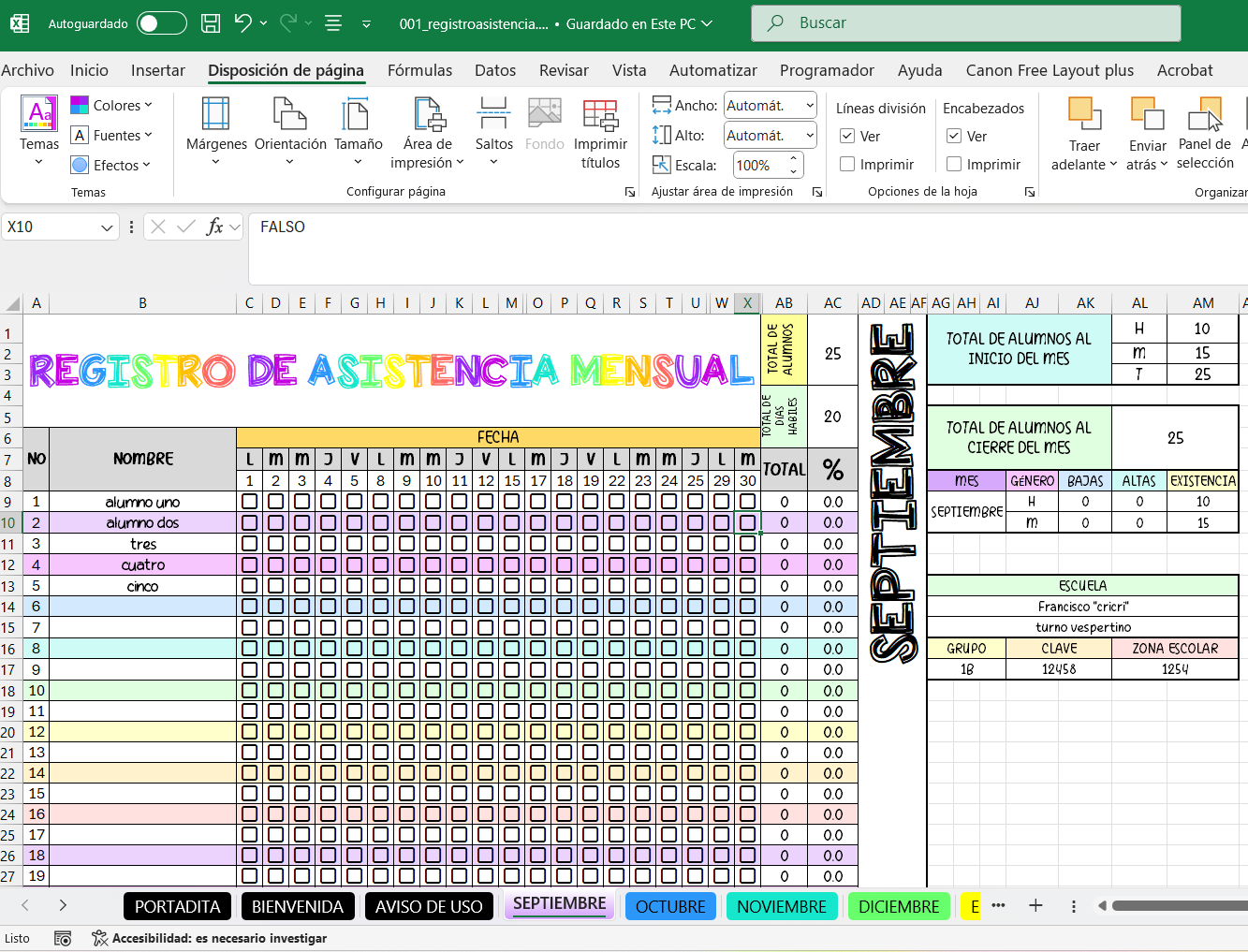This screenshot has height=952, width=1248.
Task: Click the Tamaño paper size icon
Action: pos(358,115)
